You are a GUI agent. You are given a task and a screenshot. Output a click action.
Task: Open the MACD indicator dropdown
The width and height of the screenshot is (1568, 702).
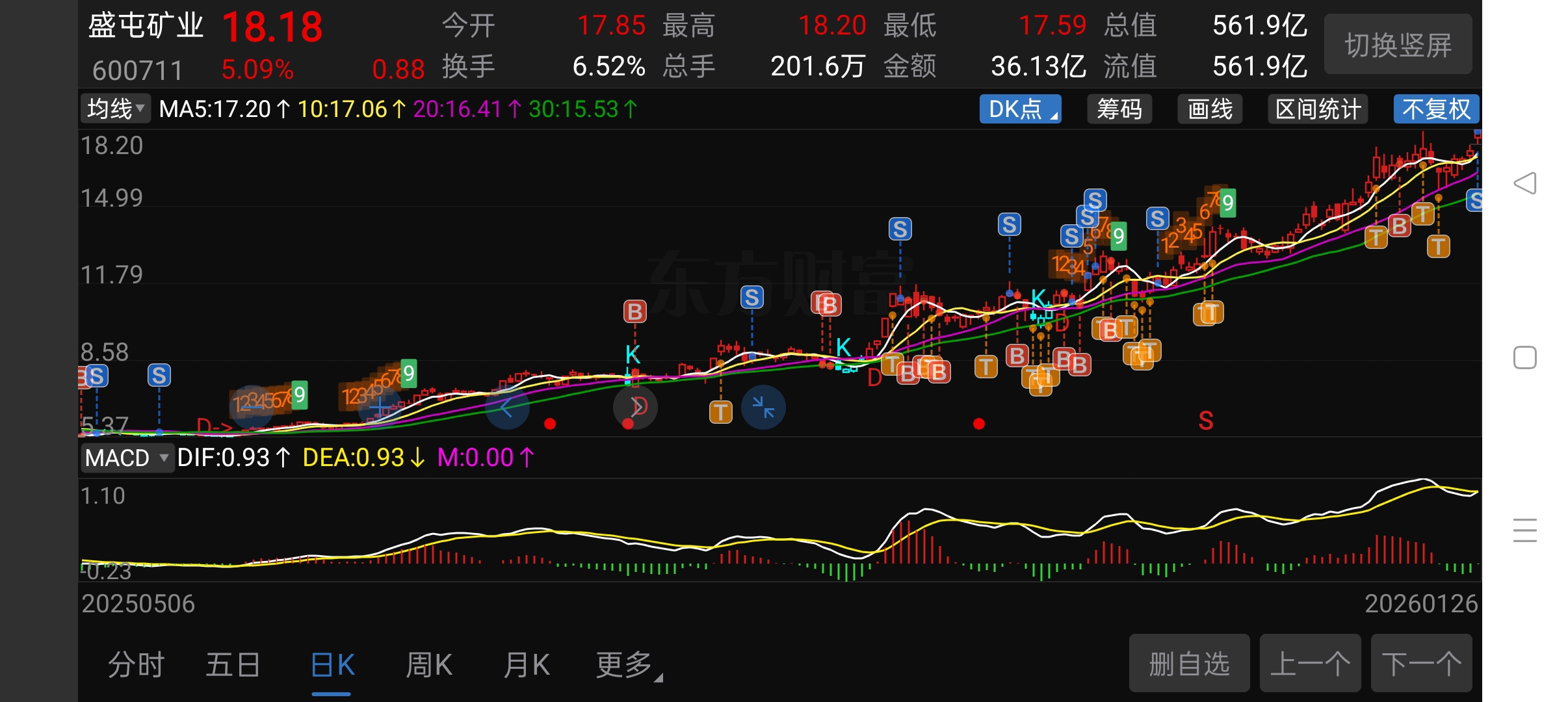coord(127,458)
